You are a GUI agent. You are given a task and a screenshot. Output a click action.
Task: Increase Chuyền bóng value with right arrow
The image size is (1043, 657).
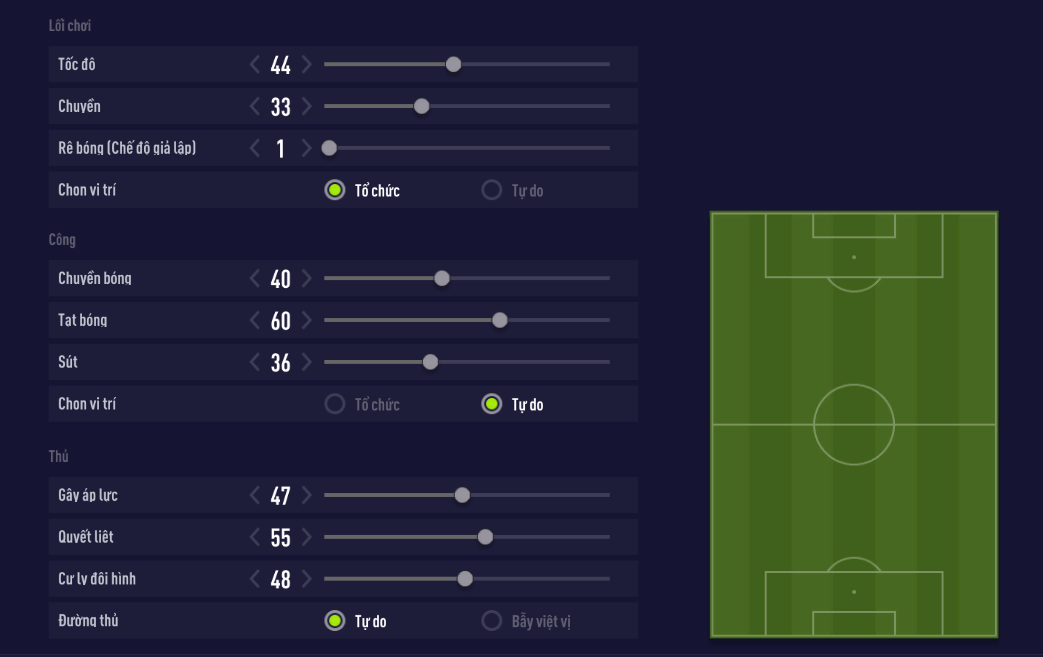306,279
